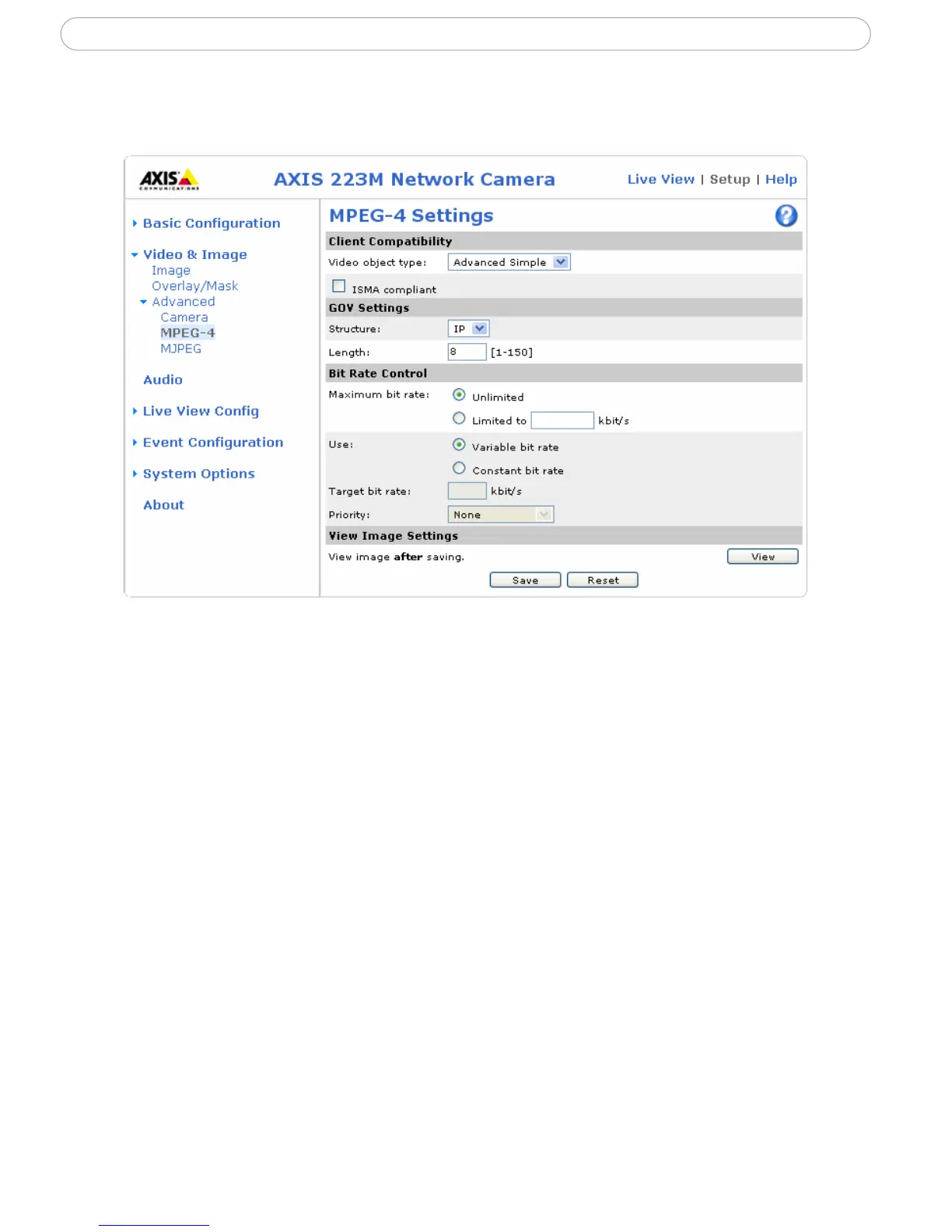Open MJPEG settings page
This screenshot has width=952, height=1232.
(x=180, y=348)
